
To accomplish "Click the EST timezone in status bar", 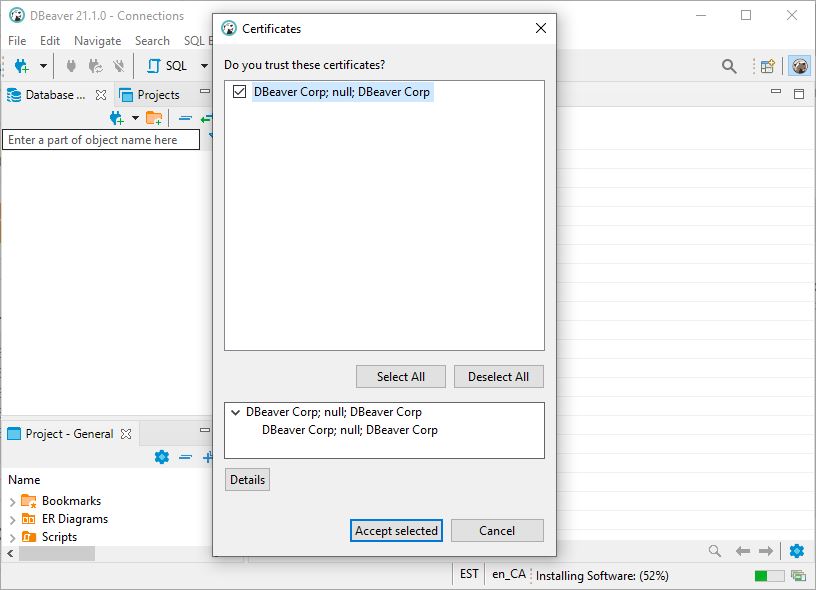I will pos(469,574).
